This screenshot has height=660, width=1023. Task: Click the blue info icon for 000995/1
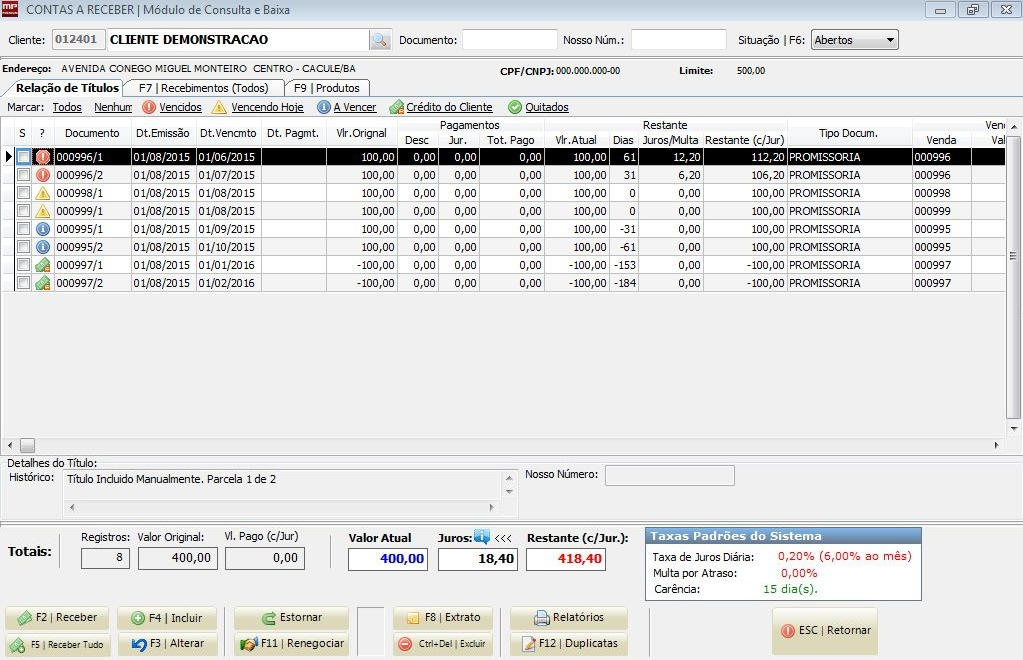pos(42,229)
